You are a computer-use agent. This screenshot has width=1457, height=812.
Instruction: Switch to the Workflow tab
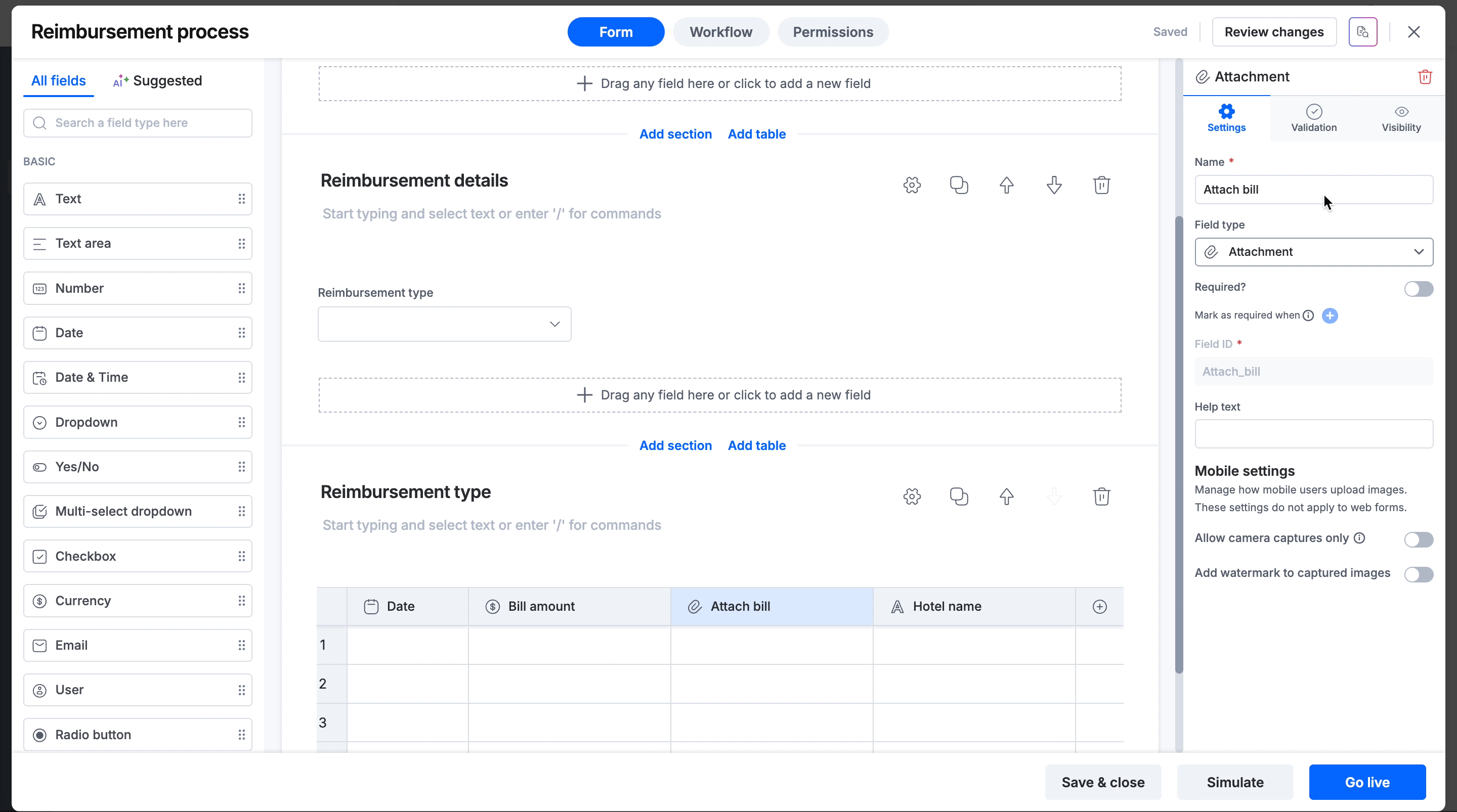[x=720, y=32]
